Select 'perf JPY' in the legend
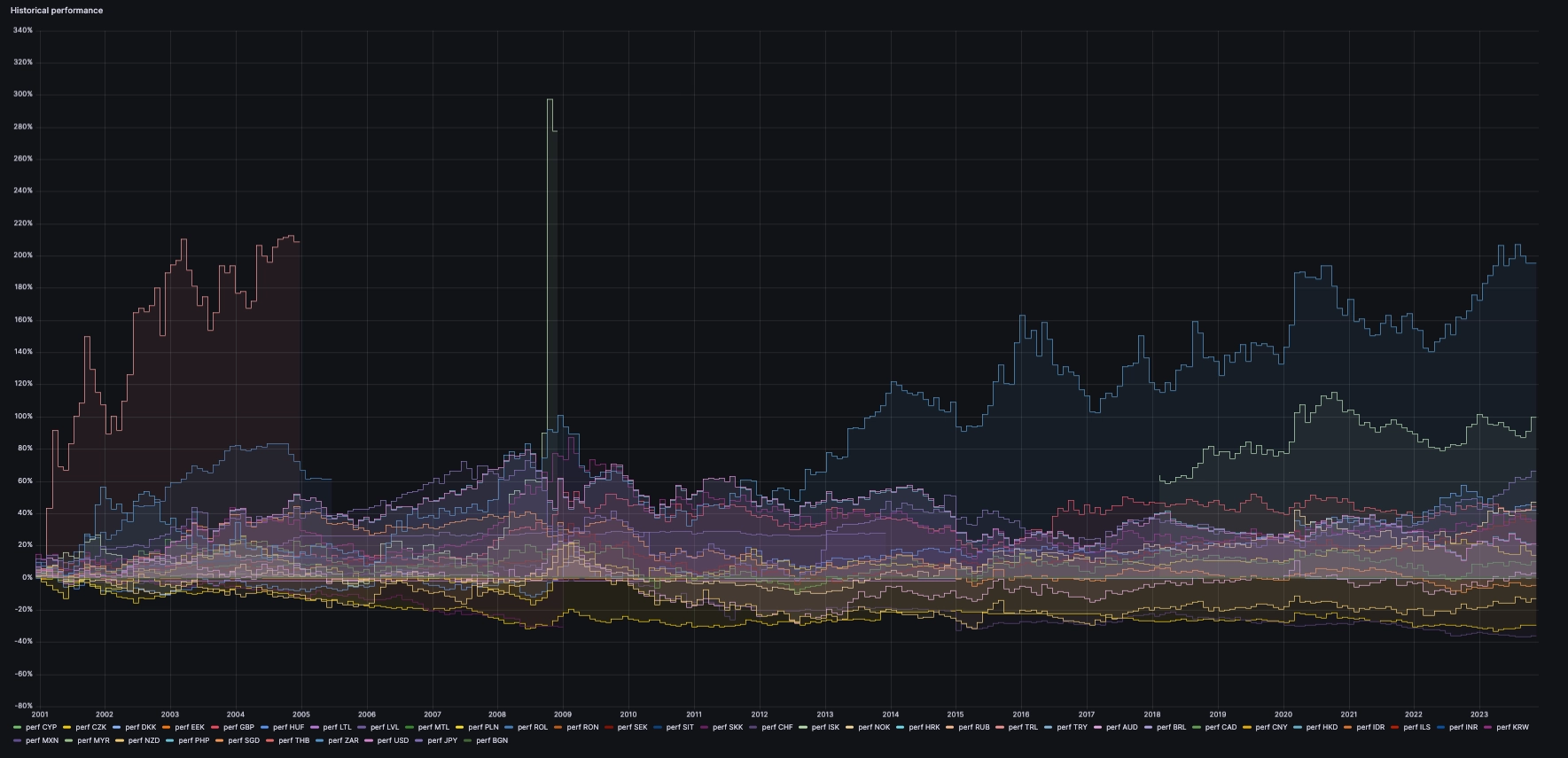Screen dimensions: 1568x758 click(442, 740)
